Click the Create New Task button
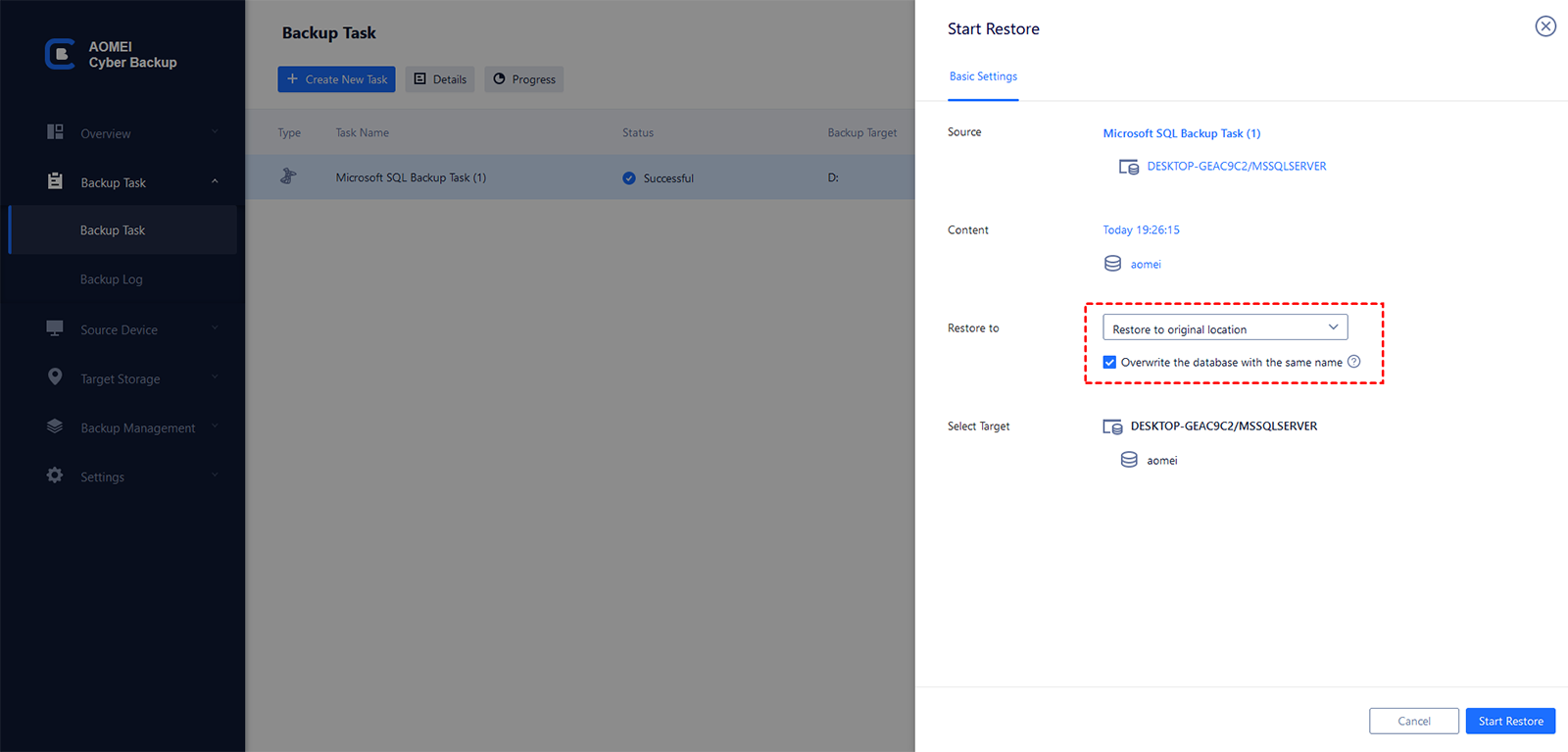The width and height of the screenshot is (1568, 752). [336, 79]
